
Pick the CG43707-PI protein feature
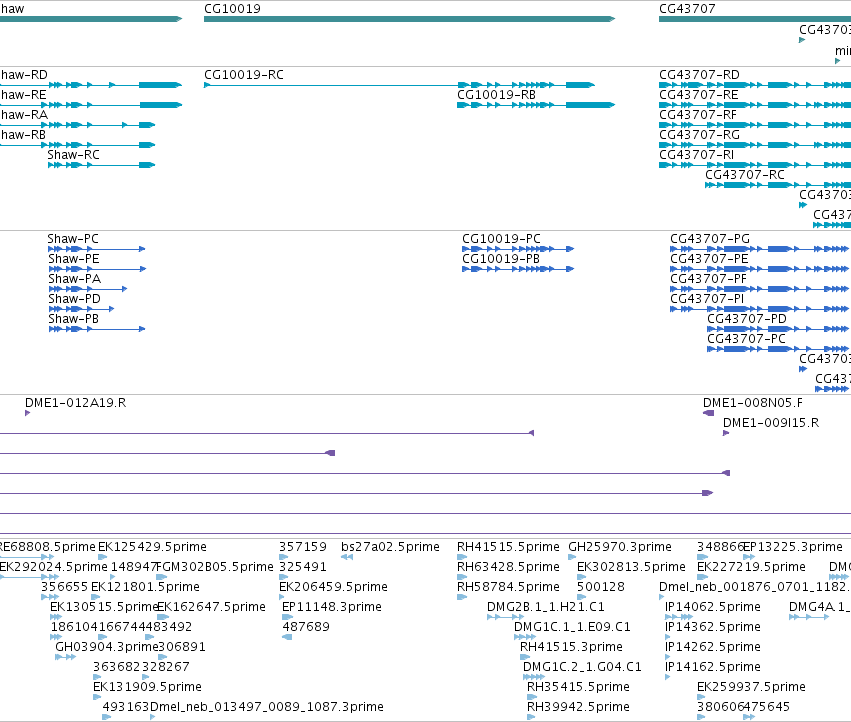point(760,309)
